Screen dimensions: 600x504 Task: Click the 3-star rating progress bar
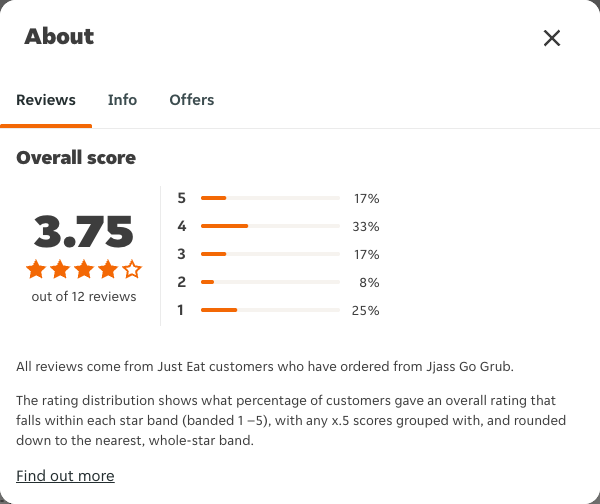coord(270,254)
